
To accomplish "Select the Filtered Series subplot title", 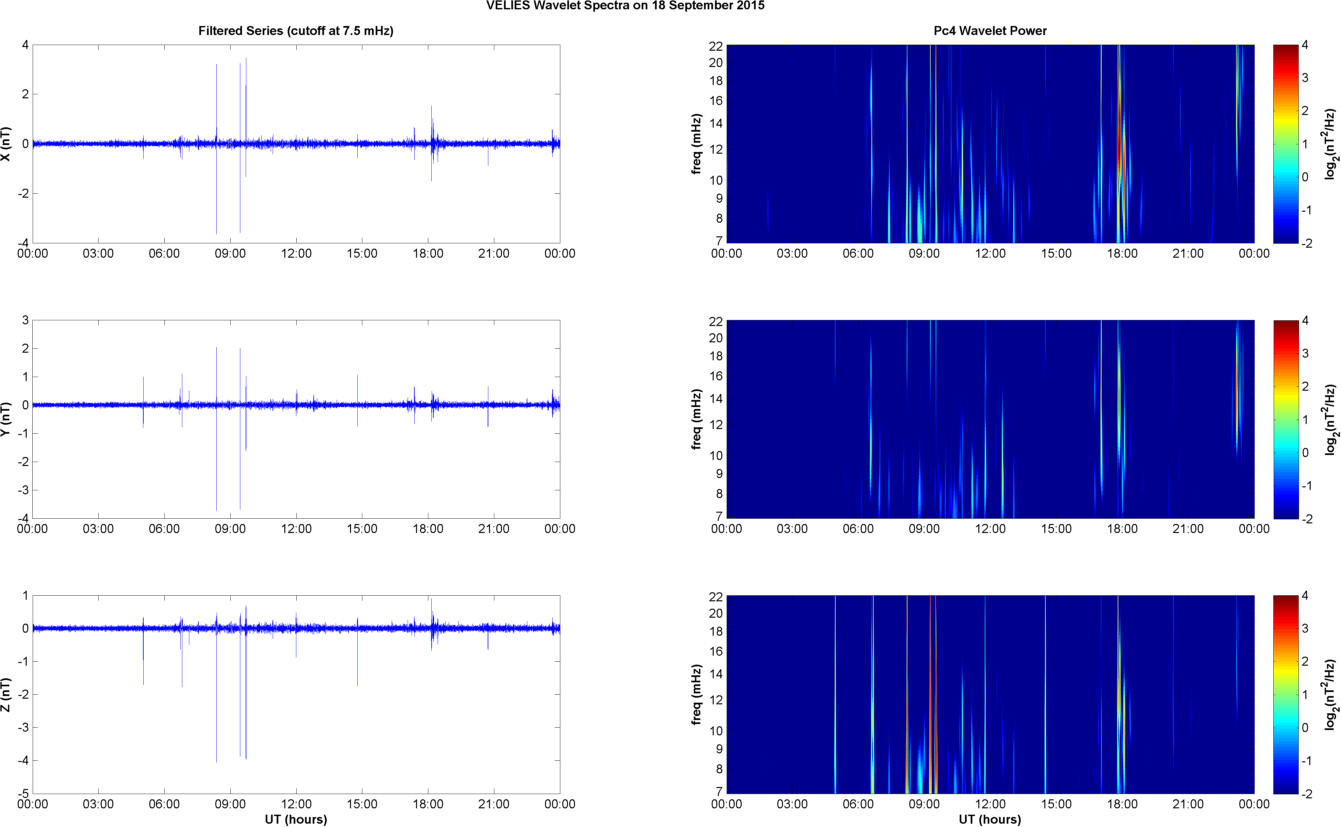I will pyautogui.click(x=296, y=32).
